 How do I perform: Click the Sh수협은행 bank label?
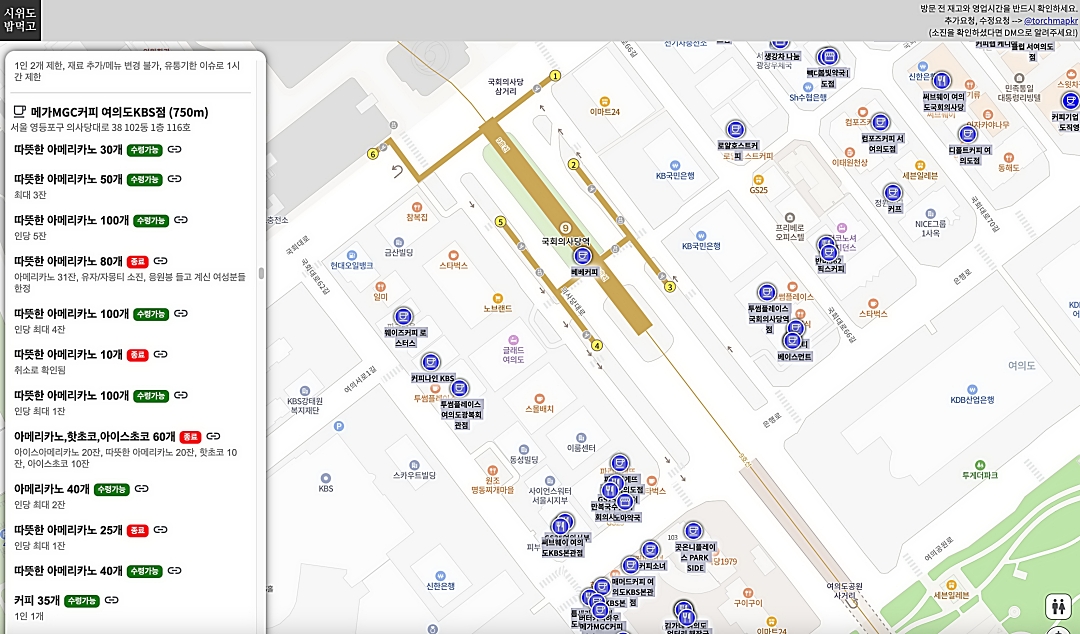tap(807, 98)
